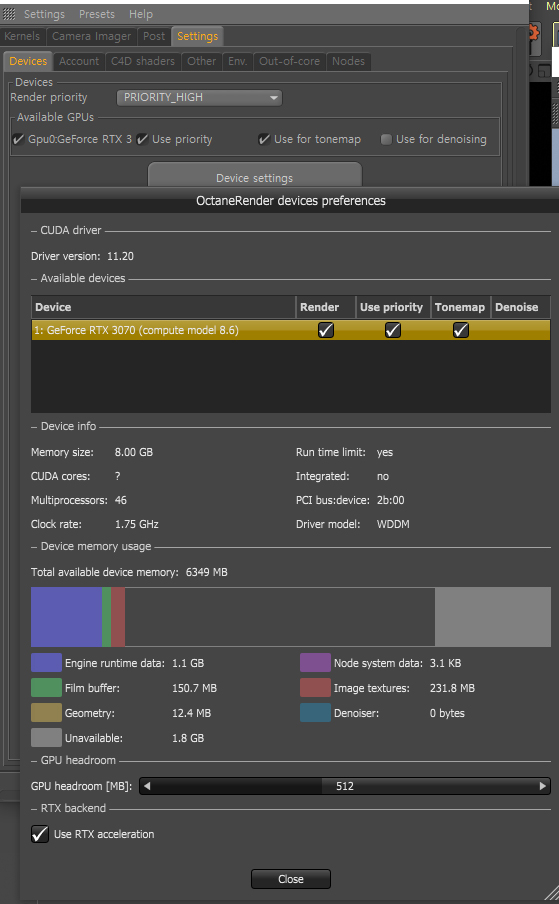Image resolution: width=559 pixels, height=904 pixels.
Task: Select the orange Settings tab
Action: (198, 36)
